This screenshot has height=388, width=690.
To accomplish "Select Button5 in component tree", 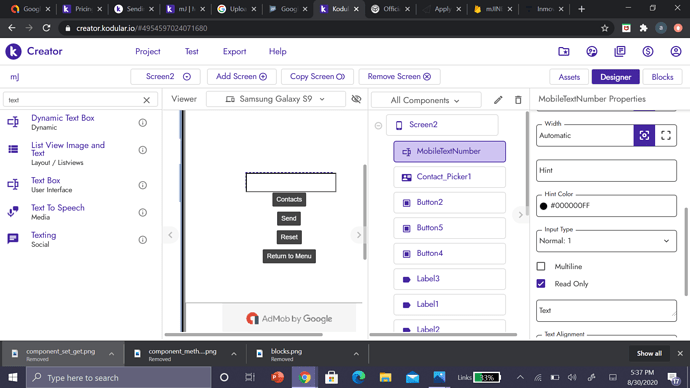I will [449, 228].
